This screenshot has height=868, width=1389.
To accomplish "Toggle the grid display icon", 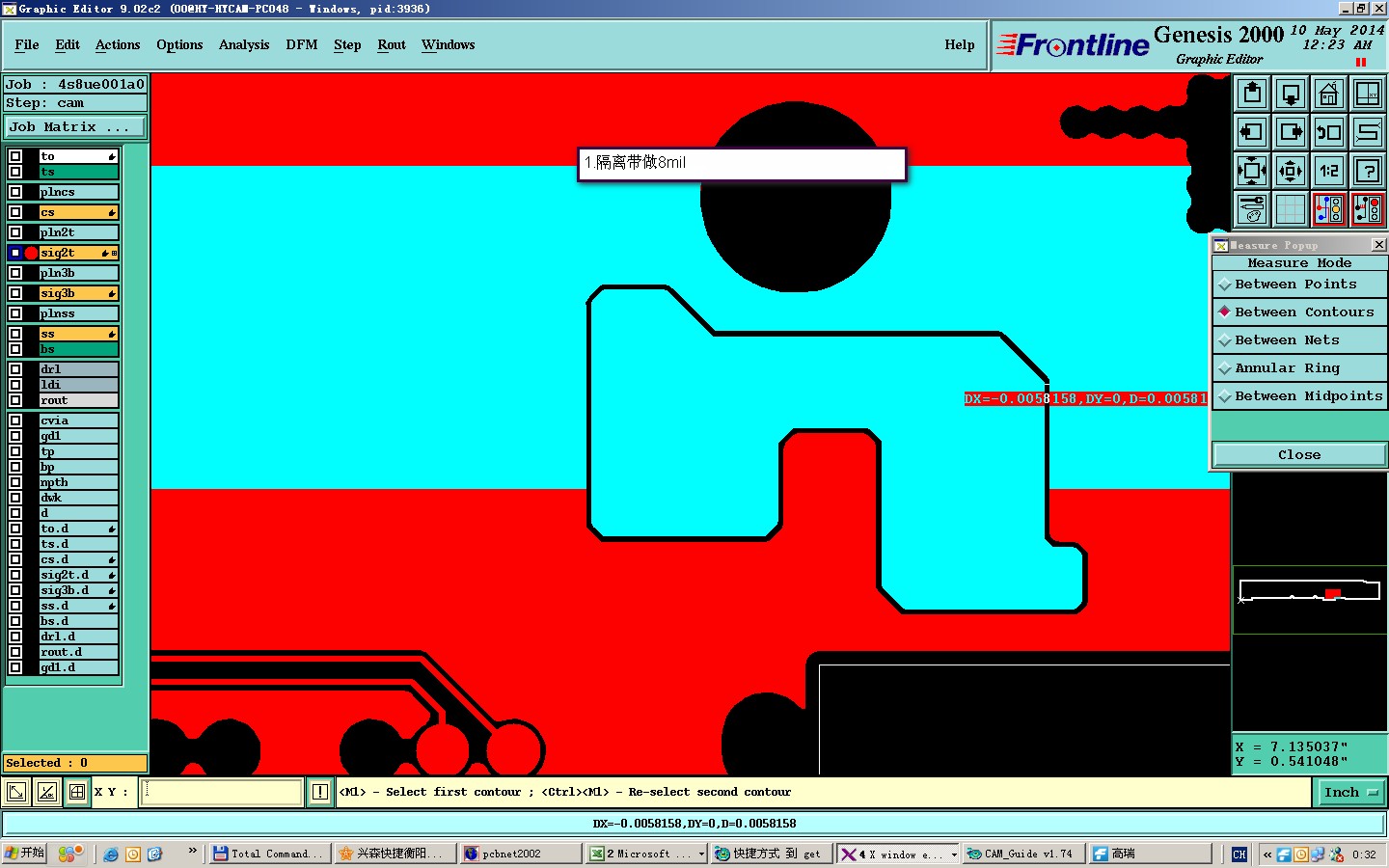I will point(1291,209).
